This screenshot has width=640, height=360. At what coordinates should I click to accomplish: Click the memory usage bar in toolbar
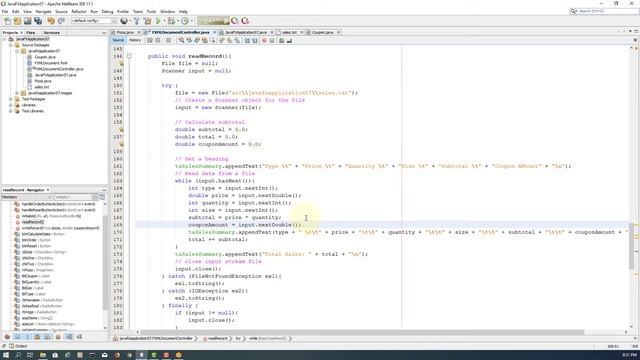[213, 21]
